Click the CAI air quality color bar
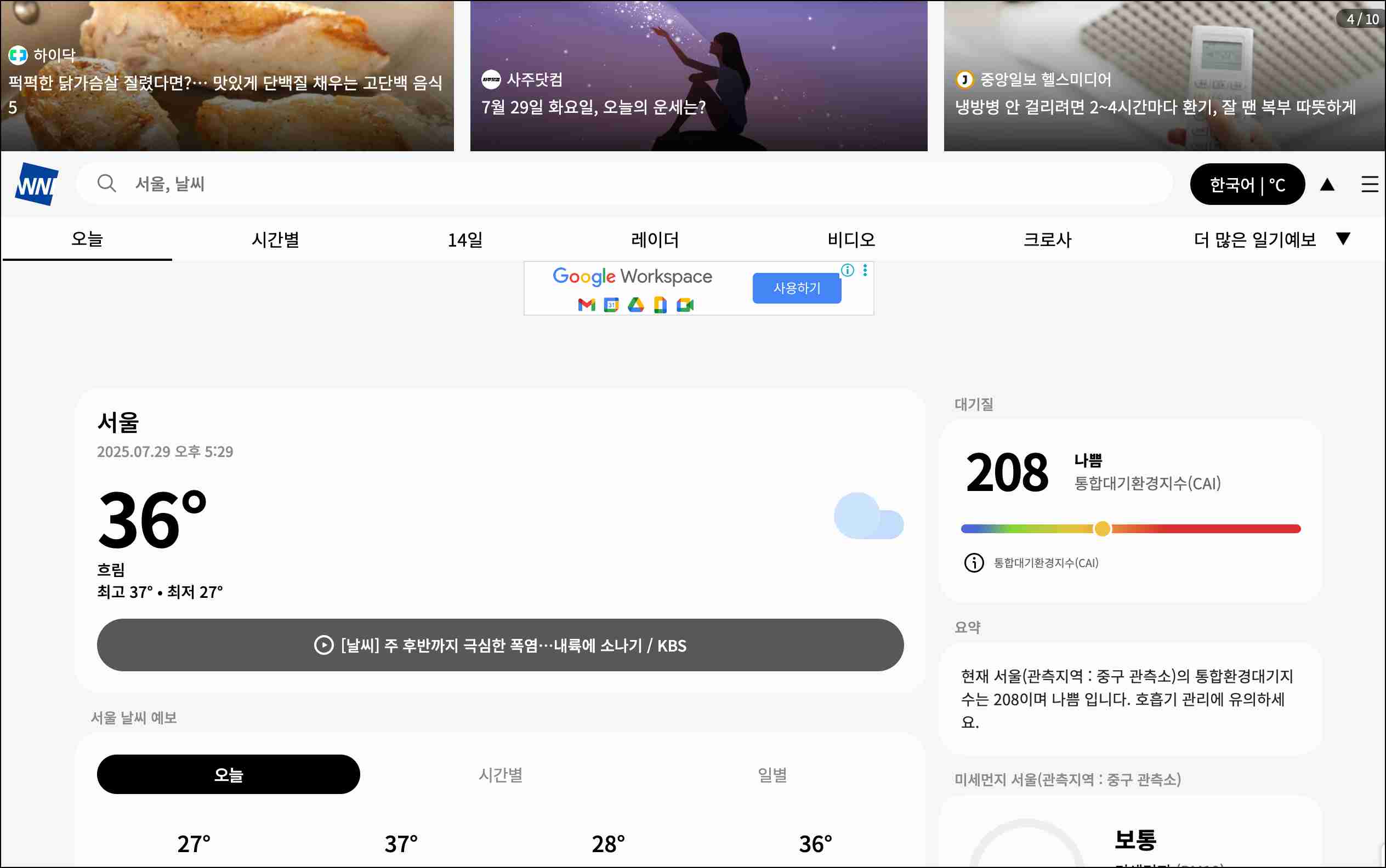 [1130, 529]
